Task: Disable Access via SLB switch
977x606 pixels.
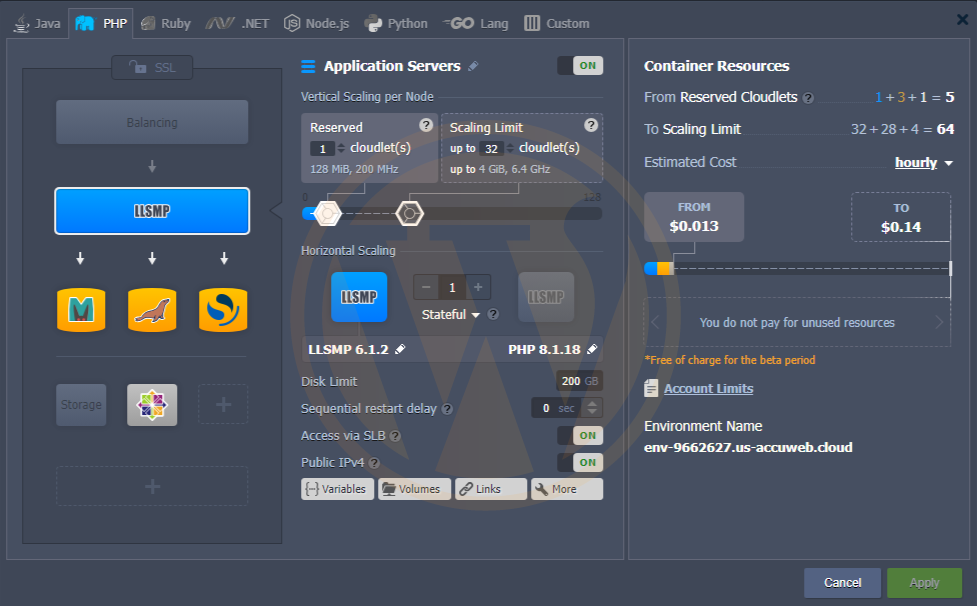Action: [x=580, y=435]
